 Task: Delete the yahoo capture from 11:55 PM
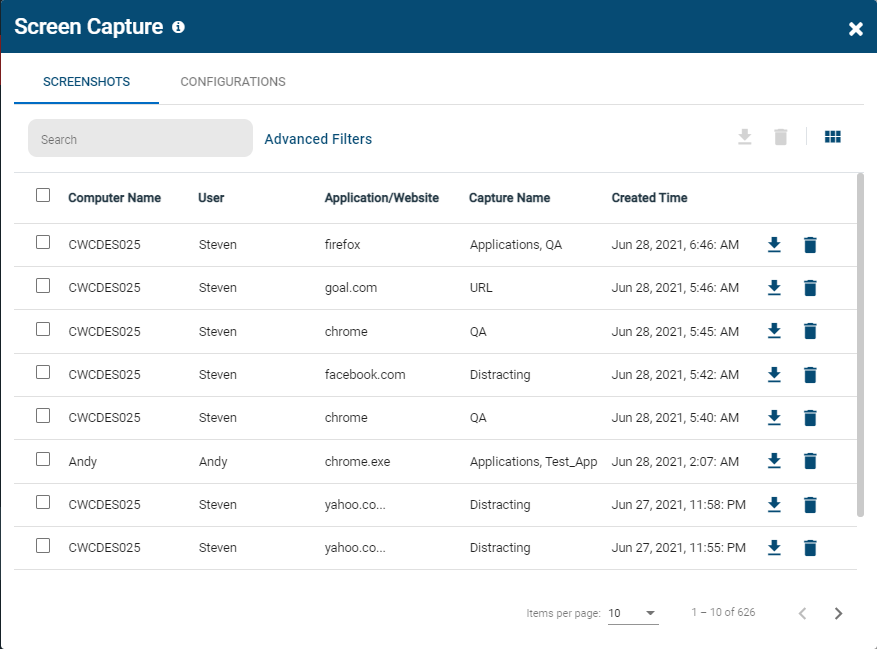click(x=810, y=548)
